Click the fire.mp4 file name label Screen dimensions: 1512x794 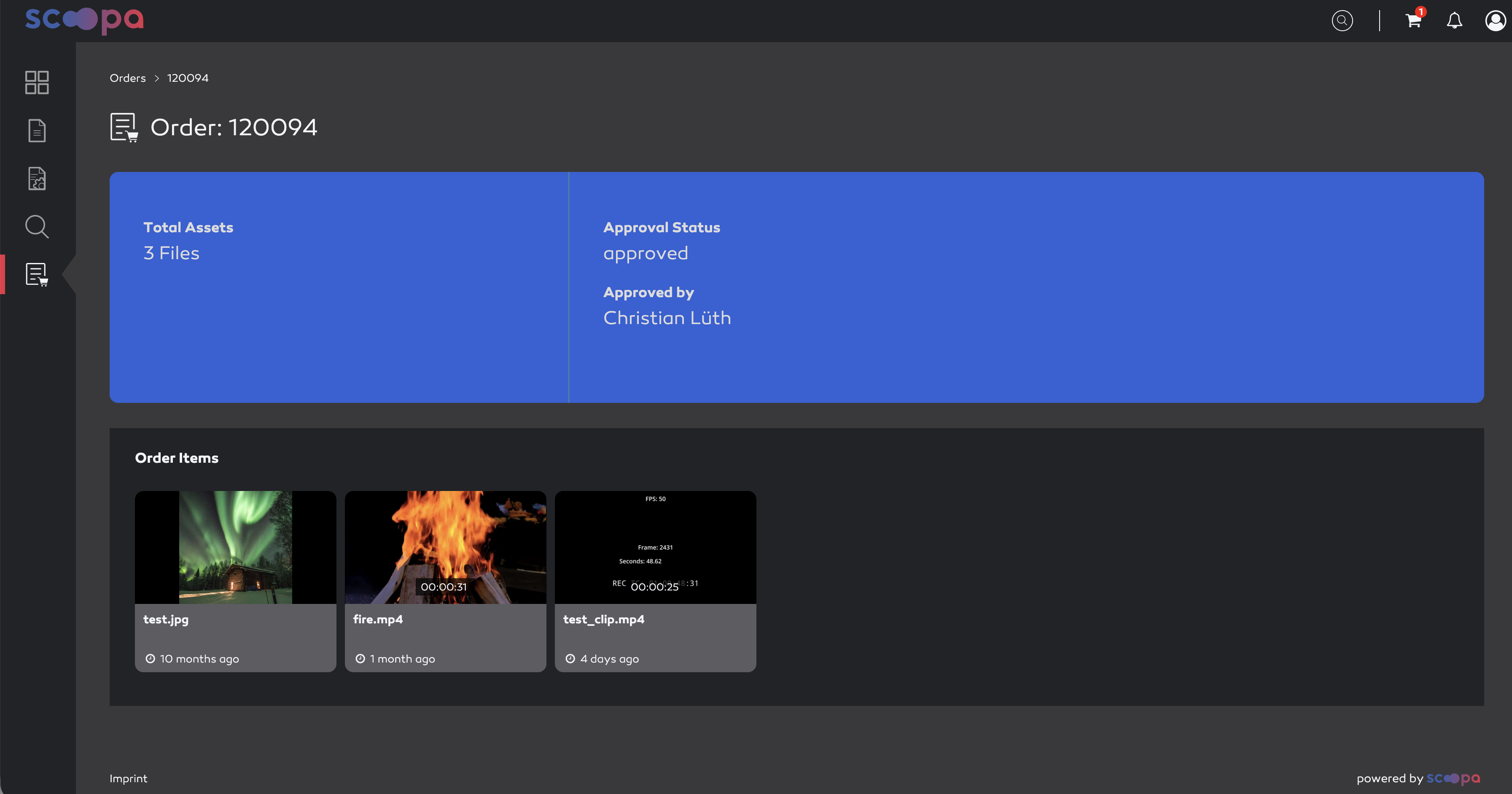click(378, 619)
